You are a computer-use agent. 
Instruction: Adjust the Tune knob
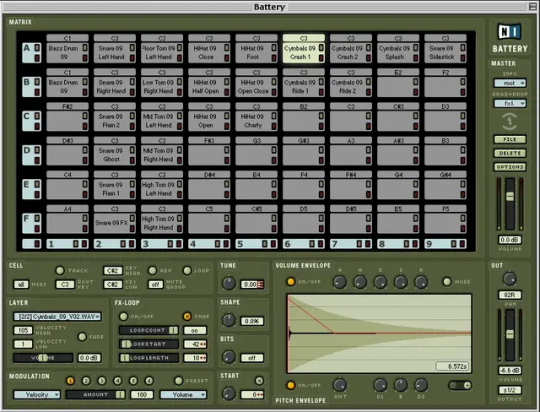pos(229,284)
